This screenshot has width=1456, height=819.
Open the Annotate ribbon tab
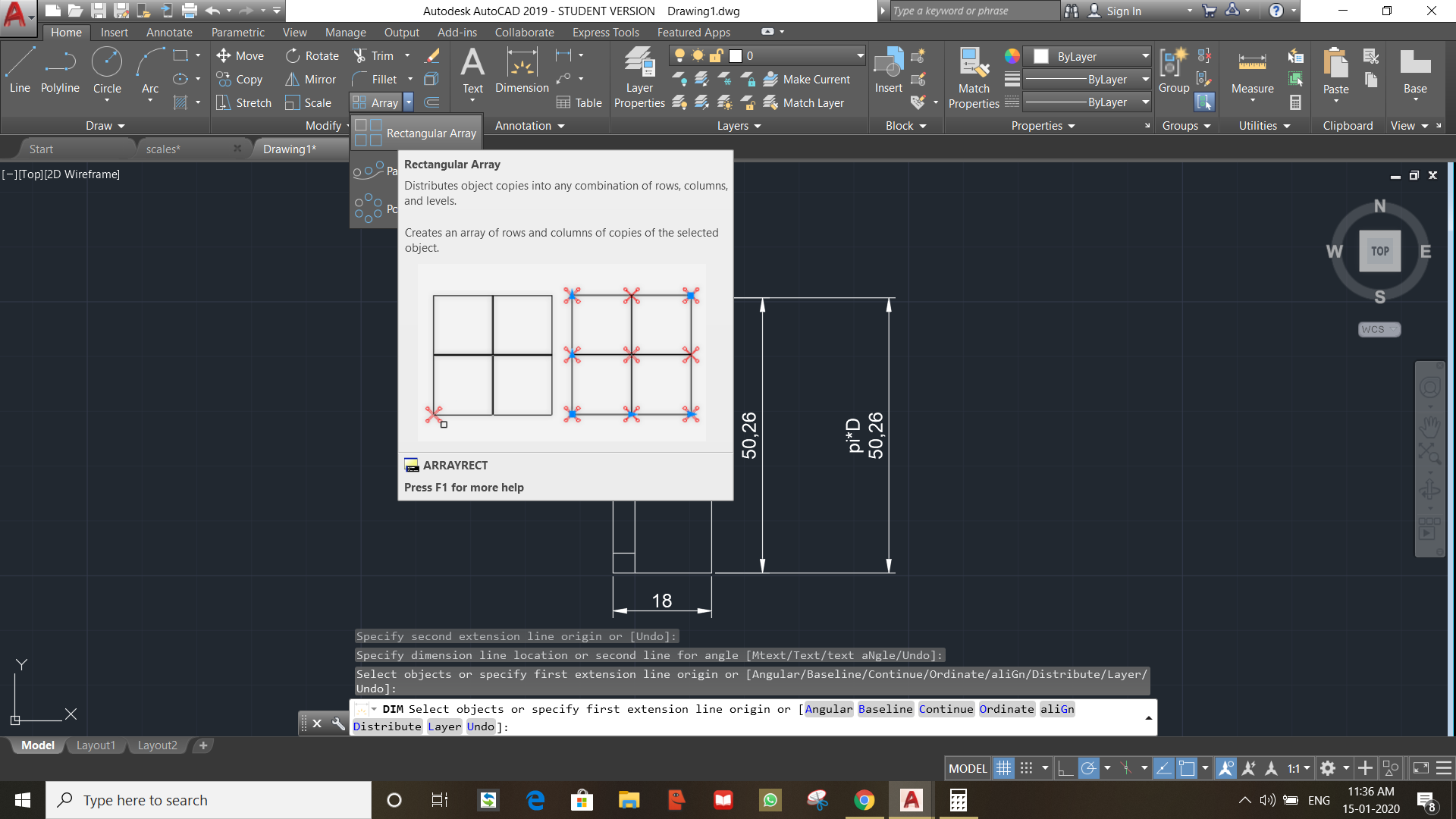pos(169,32)
